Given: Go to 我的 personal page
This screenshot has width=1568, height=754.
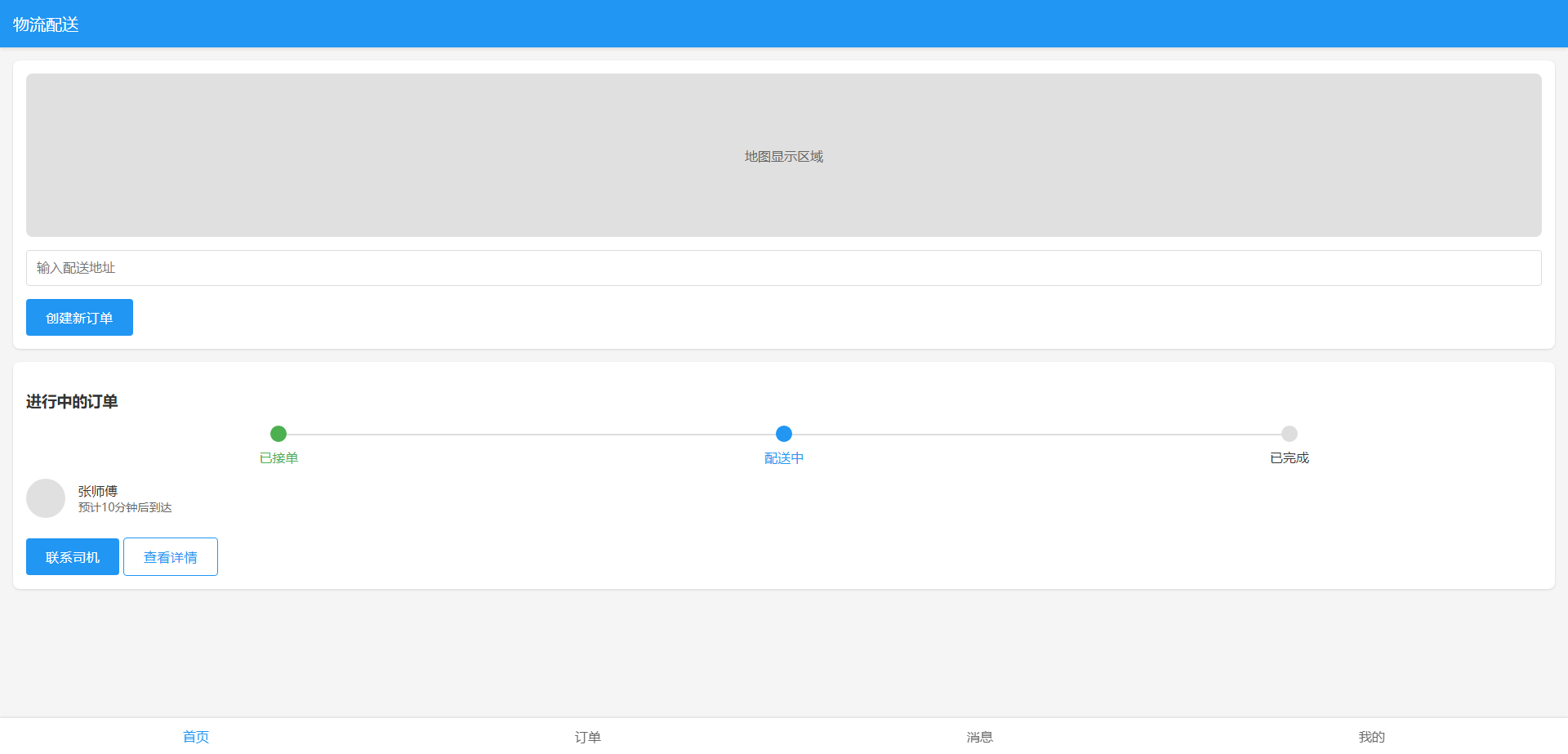Looking at the screenshot, I should 1371,737.
